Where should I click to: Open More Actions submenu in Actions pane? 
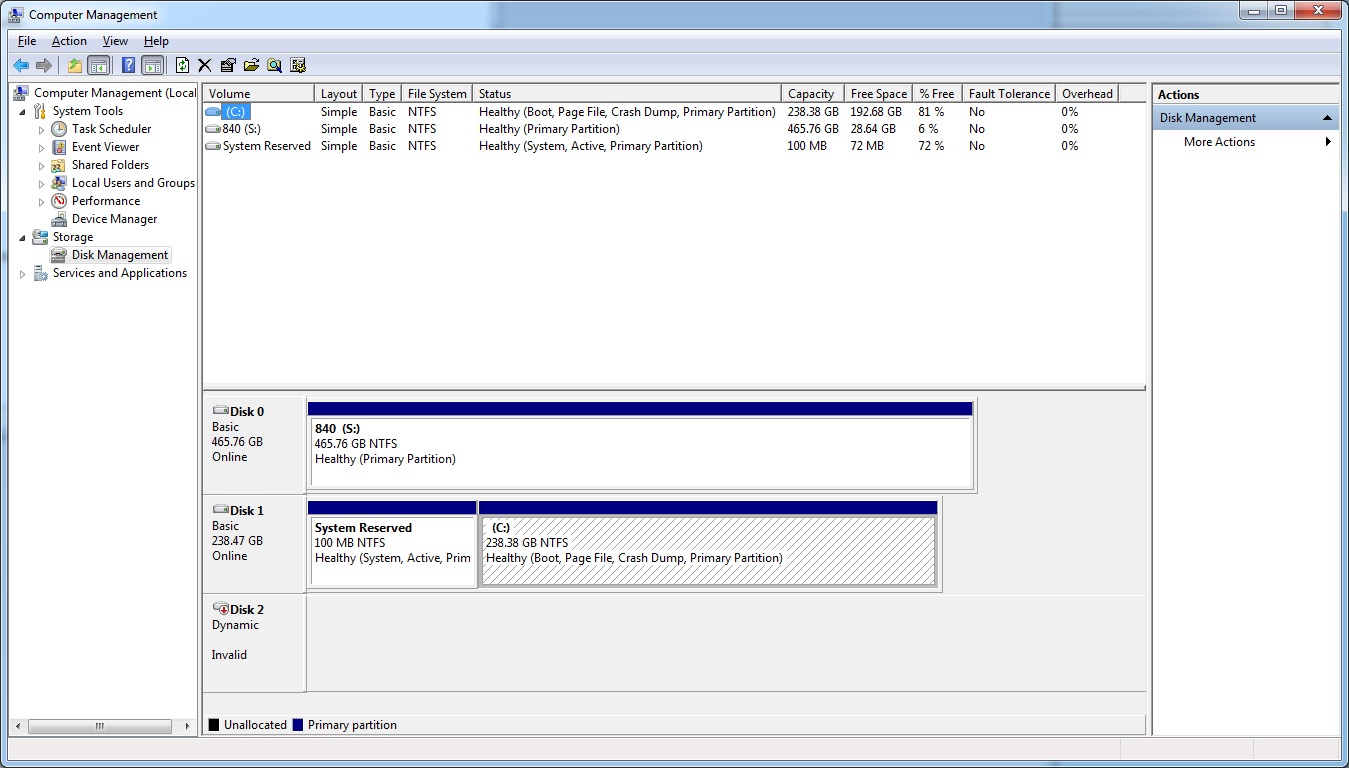point(1246,142)
